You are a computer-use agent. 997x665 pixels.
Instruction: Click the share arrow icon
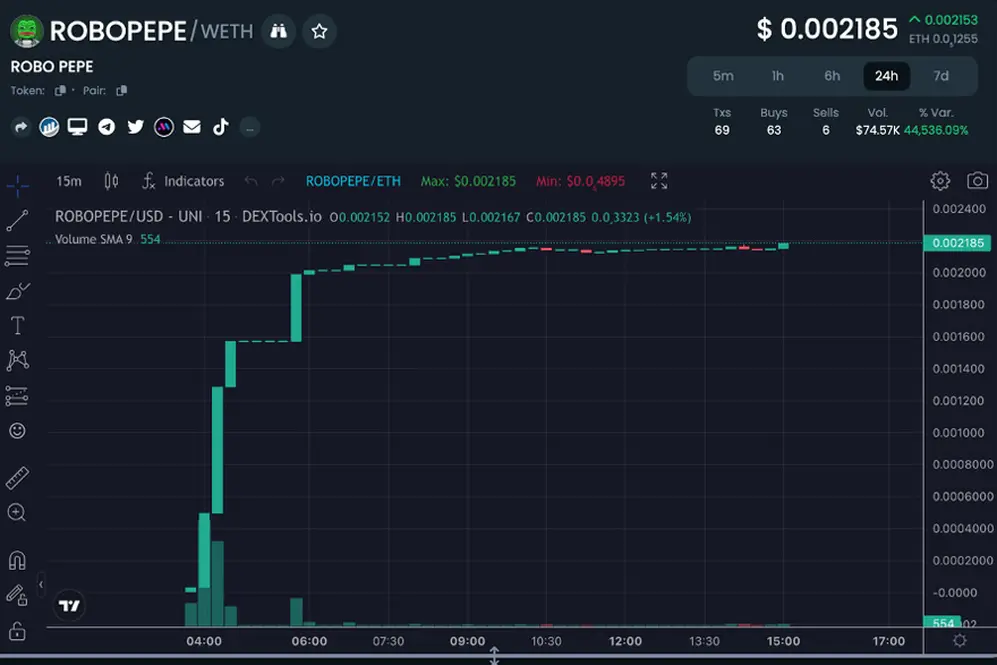[x=21, y=127]
